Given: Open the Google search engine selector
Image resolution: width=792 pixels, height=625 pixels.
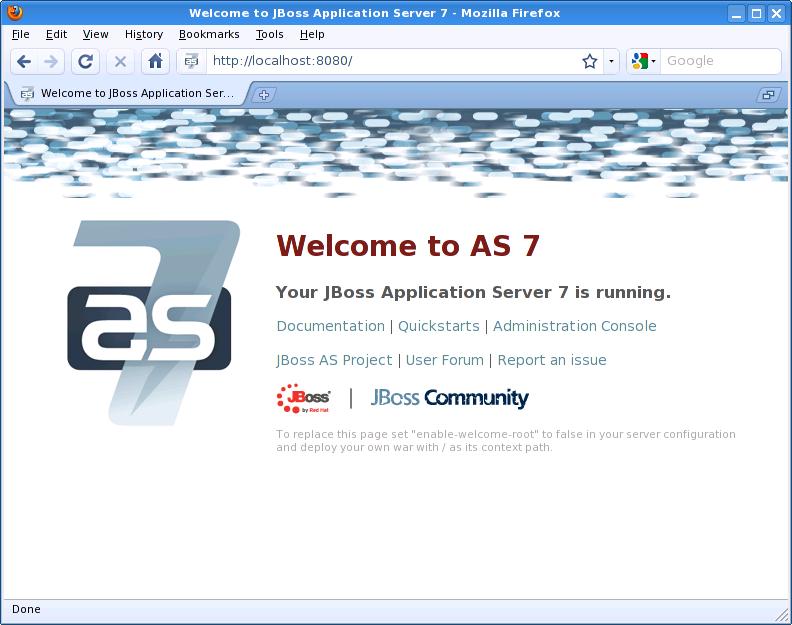Looking at the screenshot, I should (x=644, y=62).
